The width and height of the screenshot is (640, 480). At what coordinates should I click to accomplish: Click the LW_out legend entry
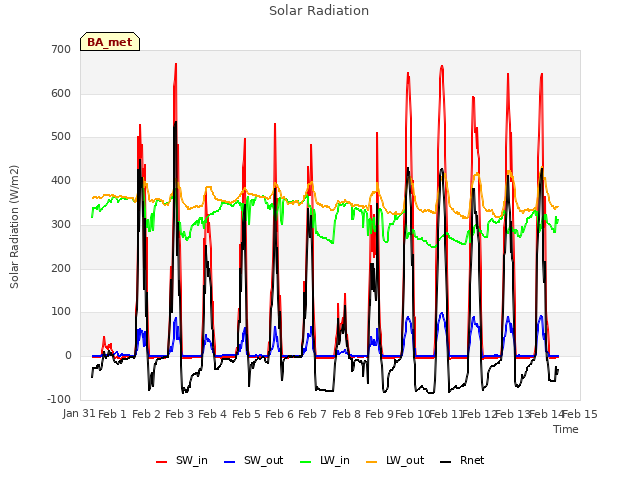395,460
